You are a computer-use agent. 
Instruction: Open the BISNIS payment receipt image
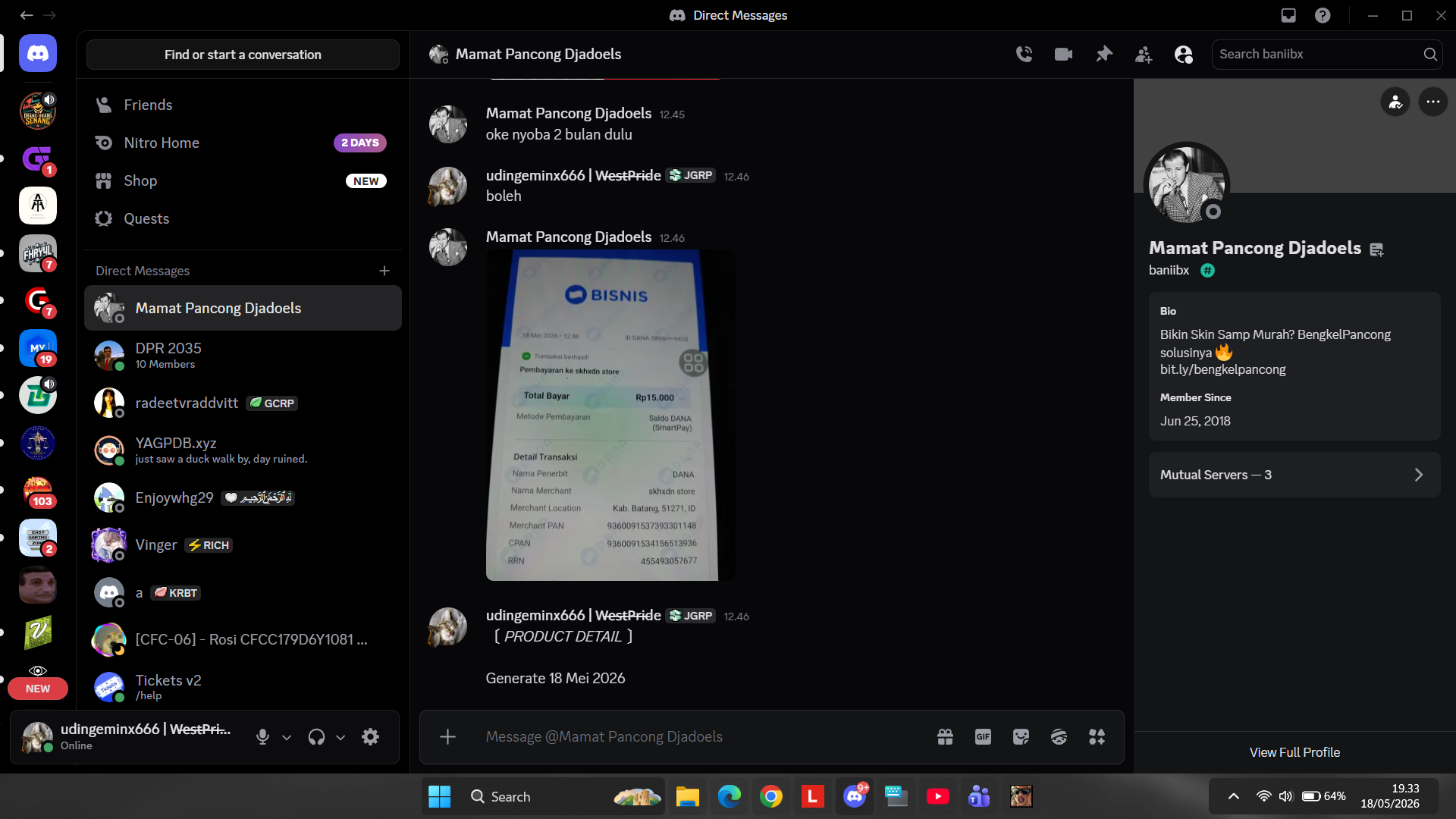(610, 416)
